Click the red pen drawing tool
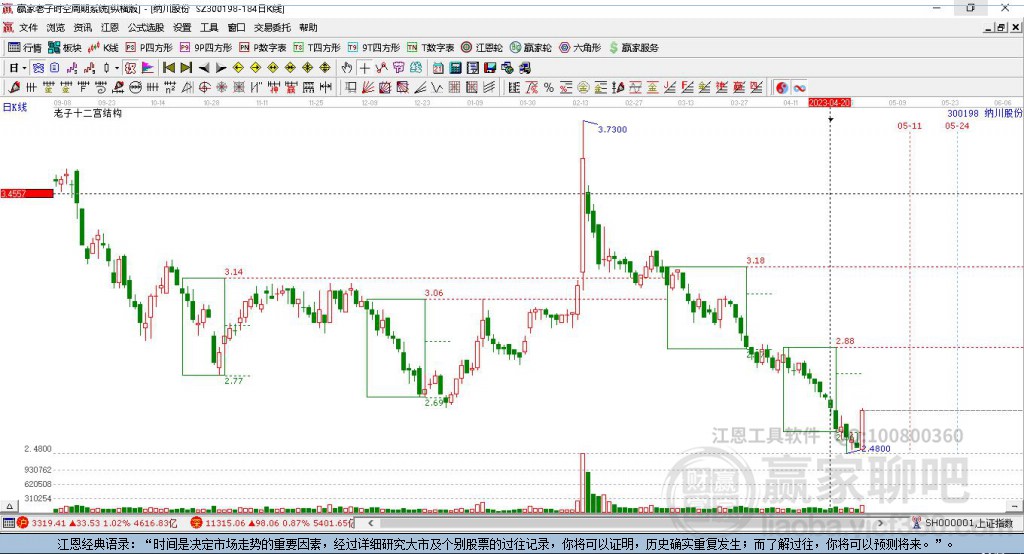1024x554 pixels. pos(14,88)
